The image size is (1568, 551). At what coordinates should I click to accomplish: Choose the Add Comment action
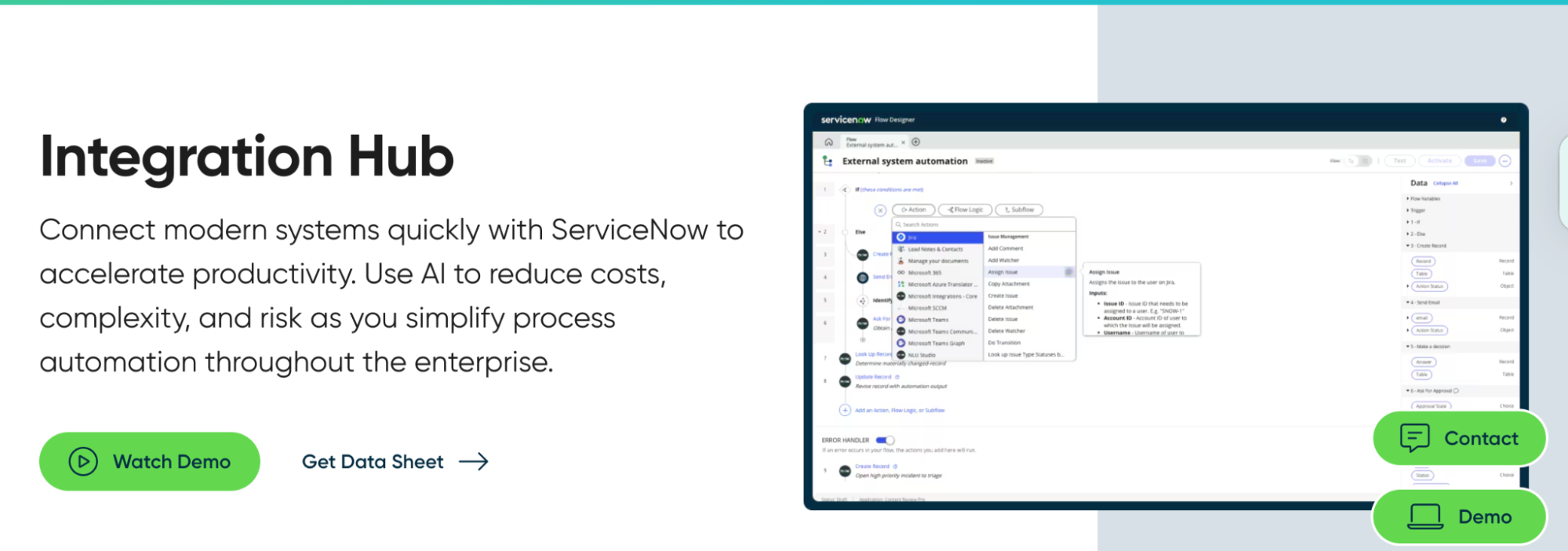tap(1006, 248)
